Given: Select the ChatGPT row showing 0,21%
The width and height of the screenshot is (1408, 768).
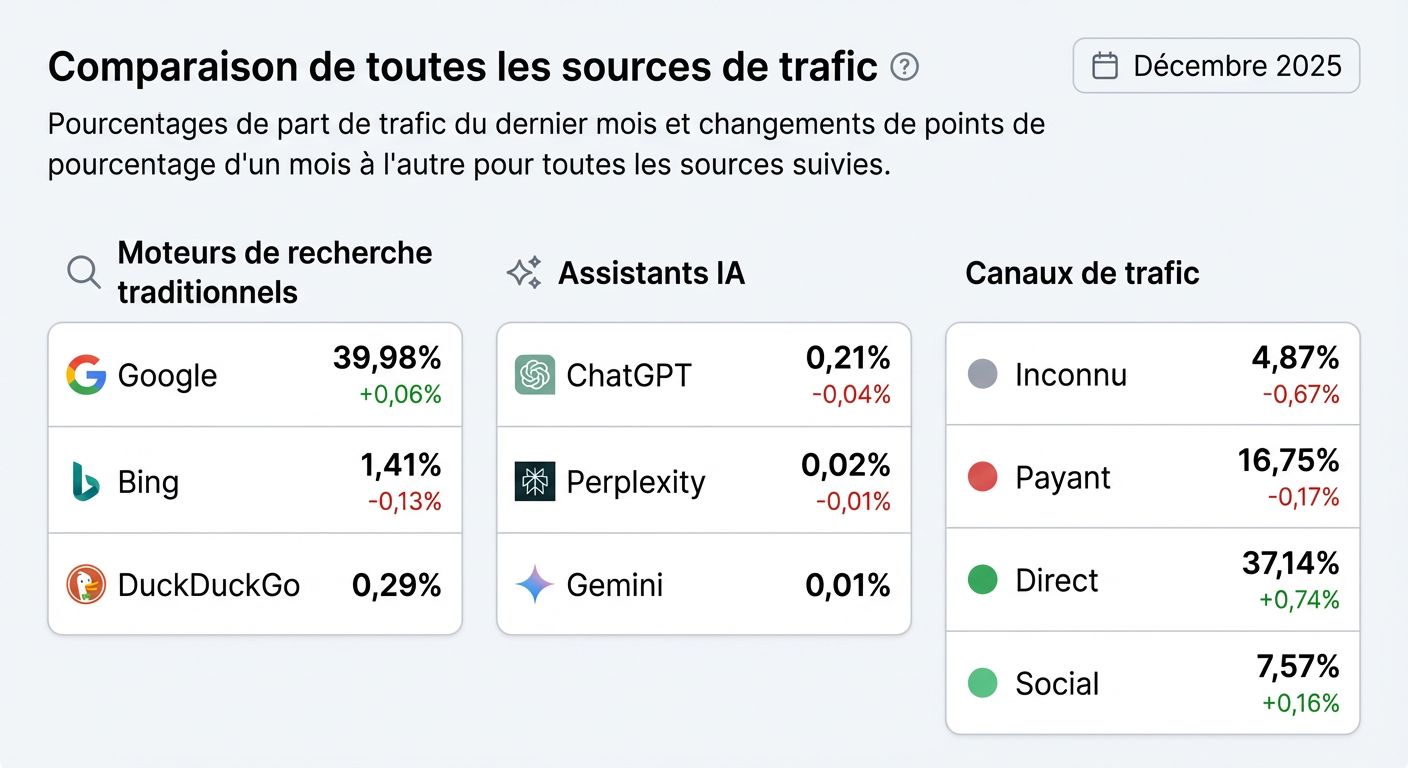Looking at the screenshot, I should tap(702, 374).
